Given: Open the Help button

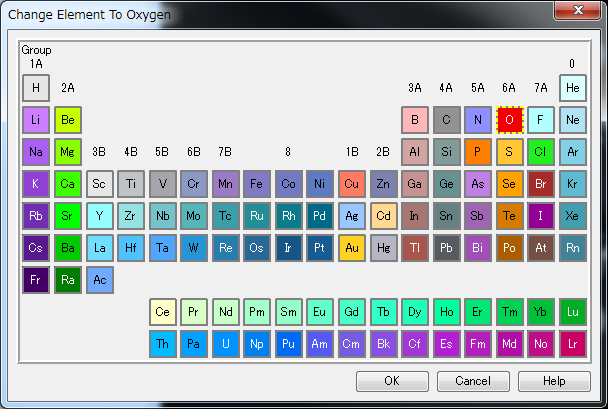Looking at the screenshot, I should tap(554, 381).
